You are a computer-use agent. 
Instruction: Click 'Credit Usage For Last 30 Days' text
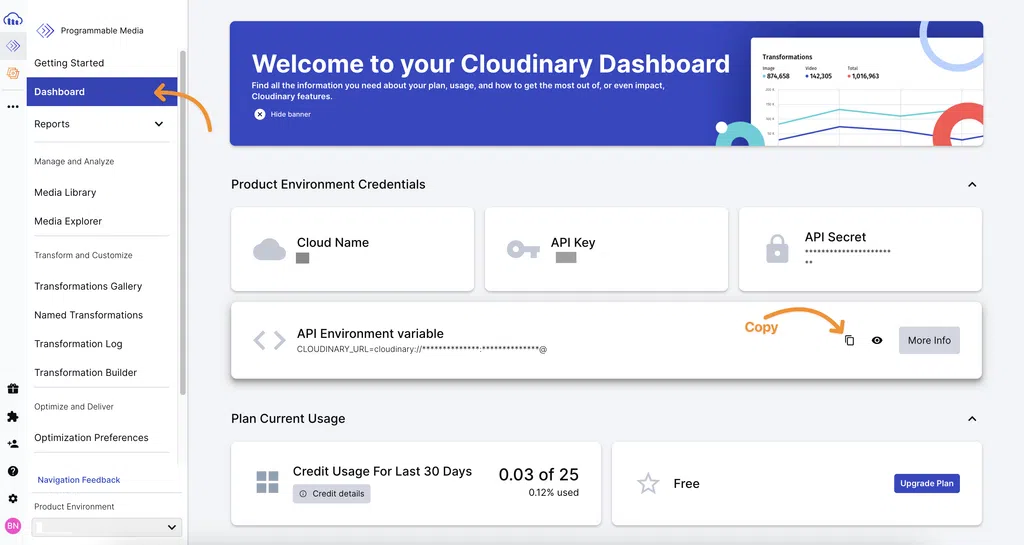(382, 471)
